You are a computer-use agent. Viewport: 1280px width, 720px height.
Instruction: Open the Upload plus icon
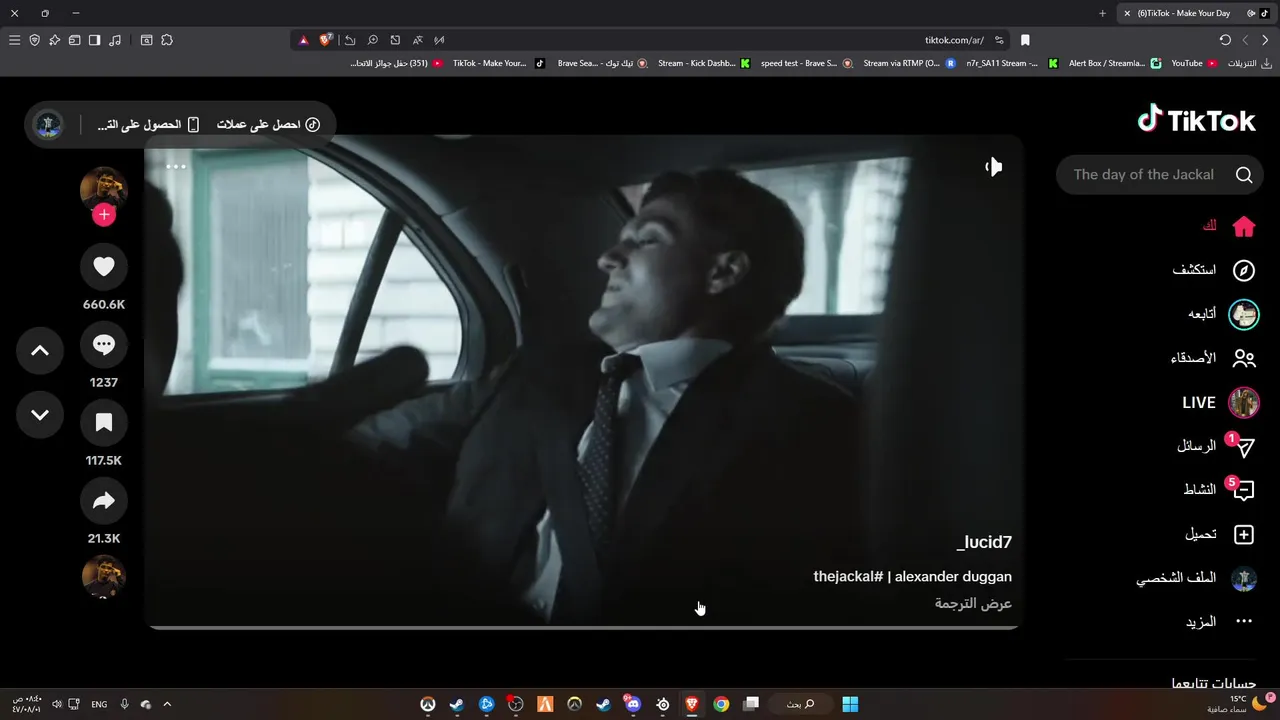pos(1243,535)
